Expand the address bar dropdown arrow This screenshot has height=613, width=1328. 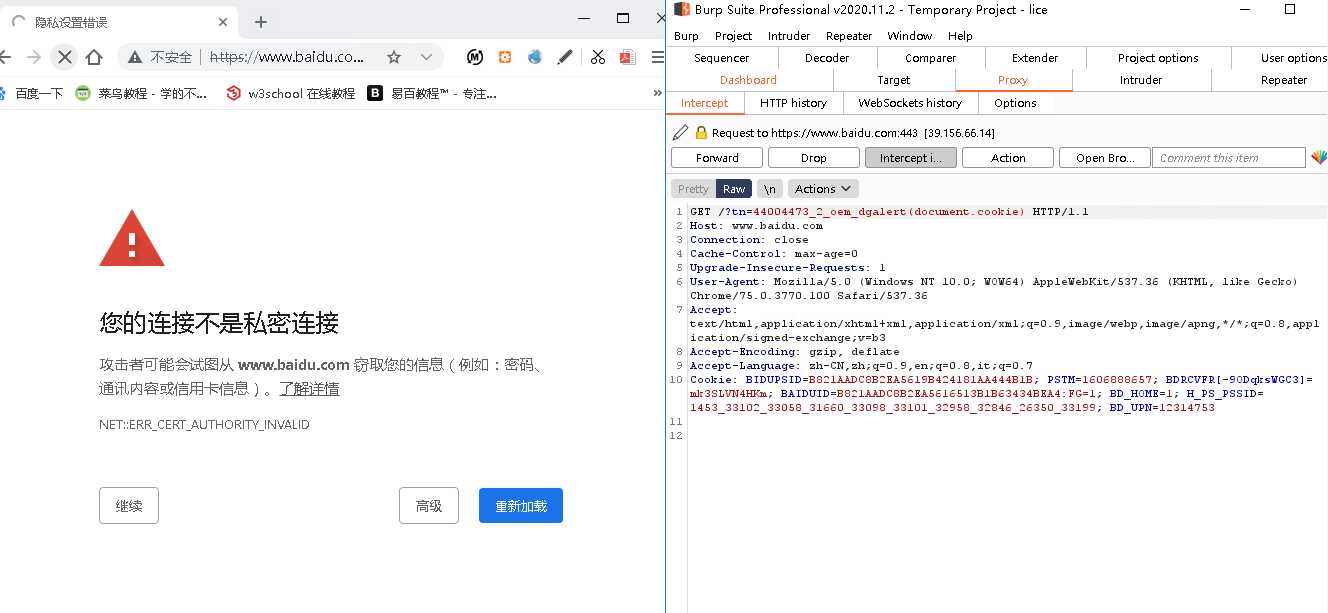[426, 57]
